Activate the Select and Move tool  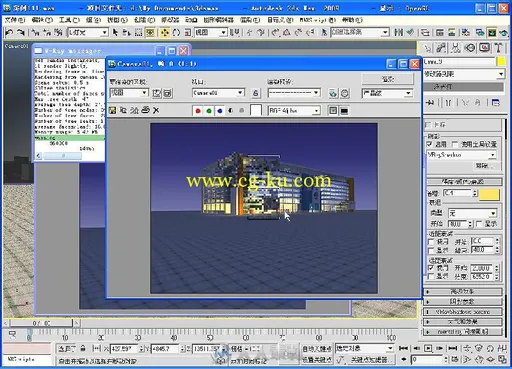tap(165, 32)
